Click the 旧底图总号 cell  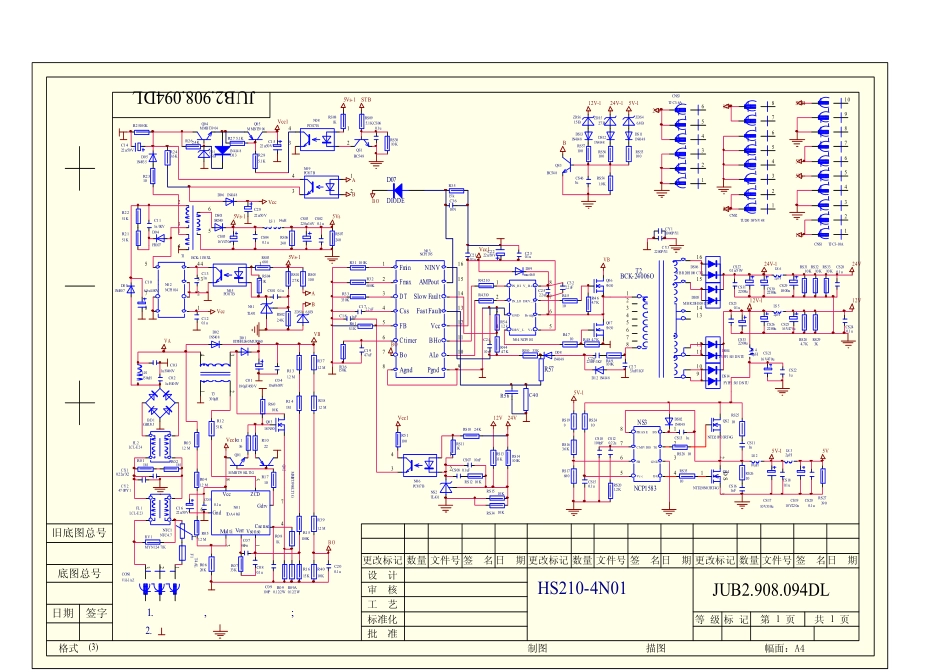76,533
